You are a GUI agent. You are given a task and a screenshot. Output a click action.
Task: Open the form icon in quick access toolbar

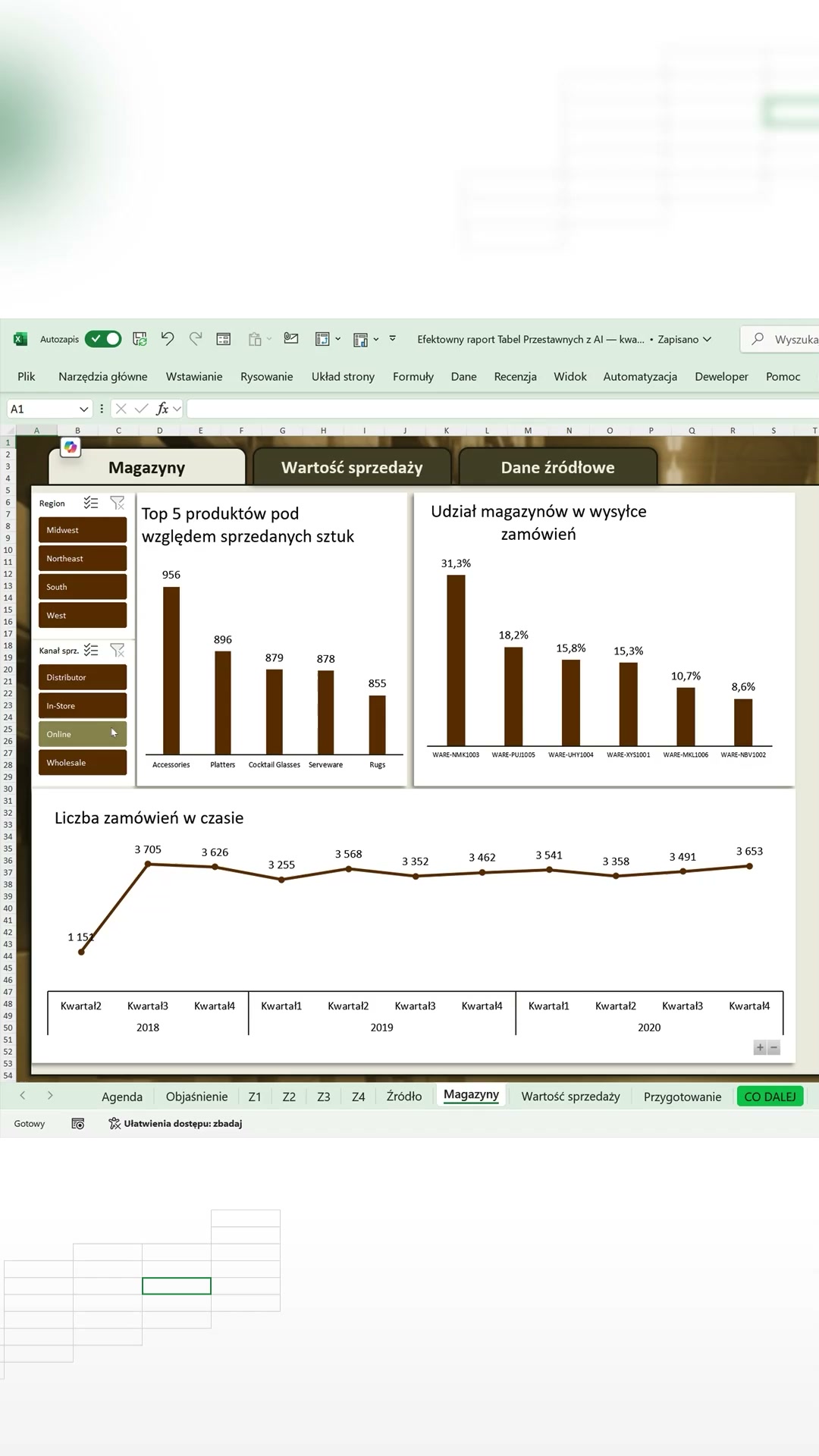click(x=224, y=339)
